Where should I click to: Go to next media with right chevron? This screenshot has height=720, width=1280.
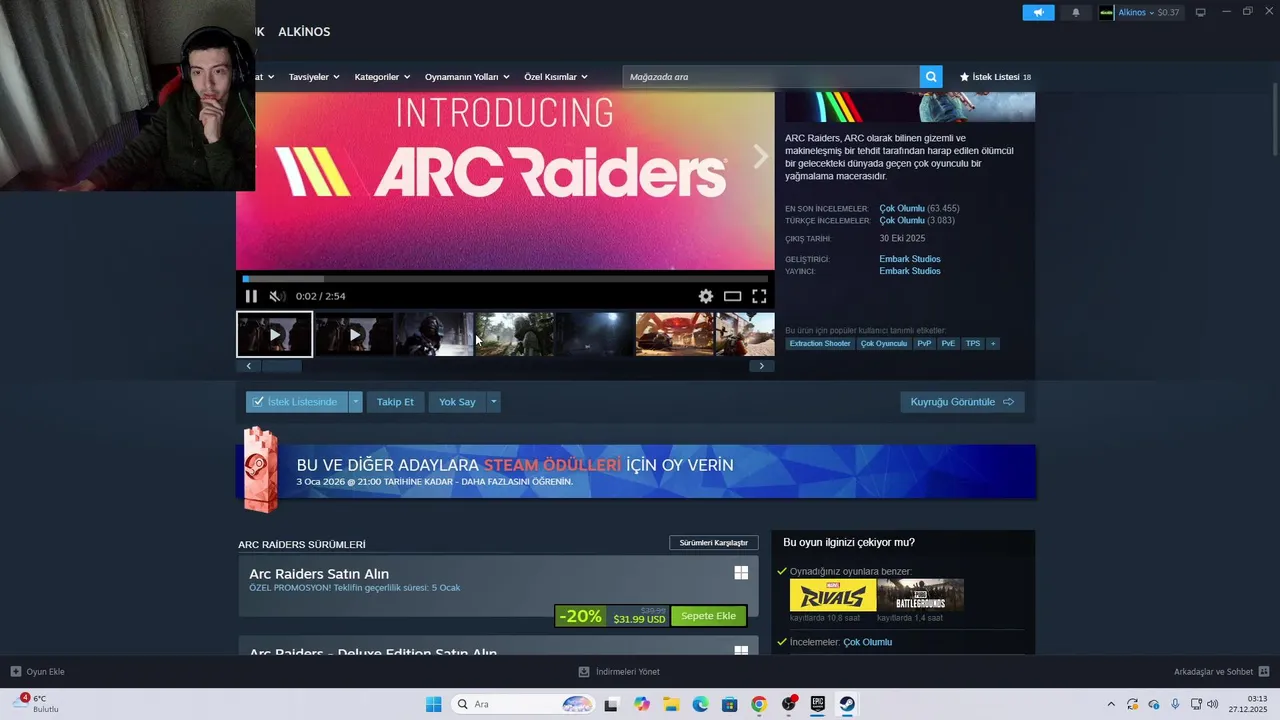(760, 156)
